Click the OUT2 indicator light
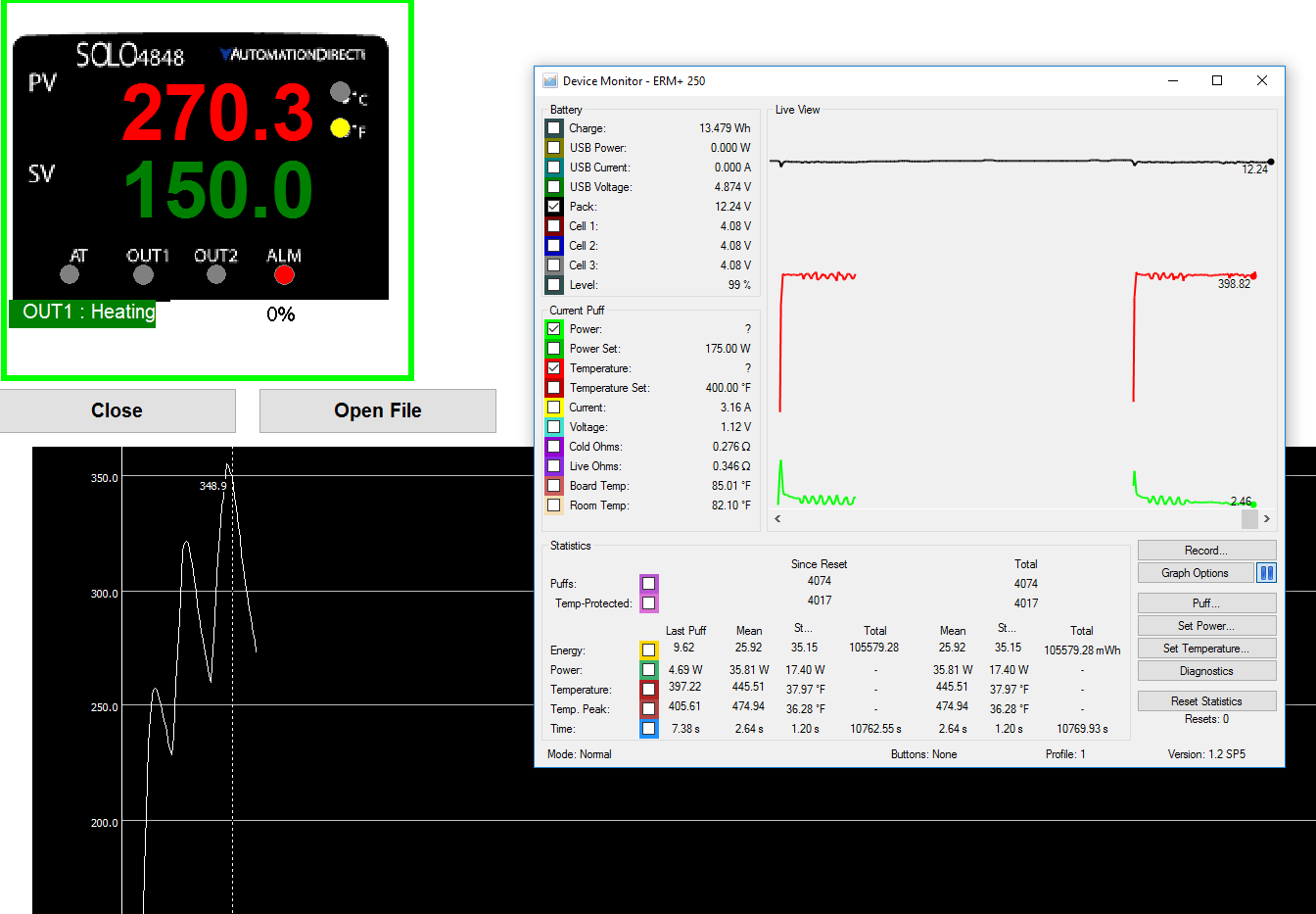Image resolution: width=1316 pixels, height=914 pixels. [x=216, y=275]
